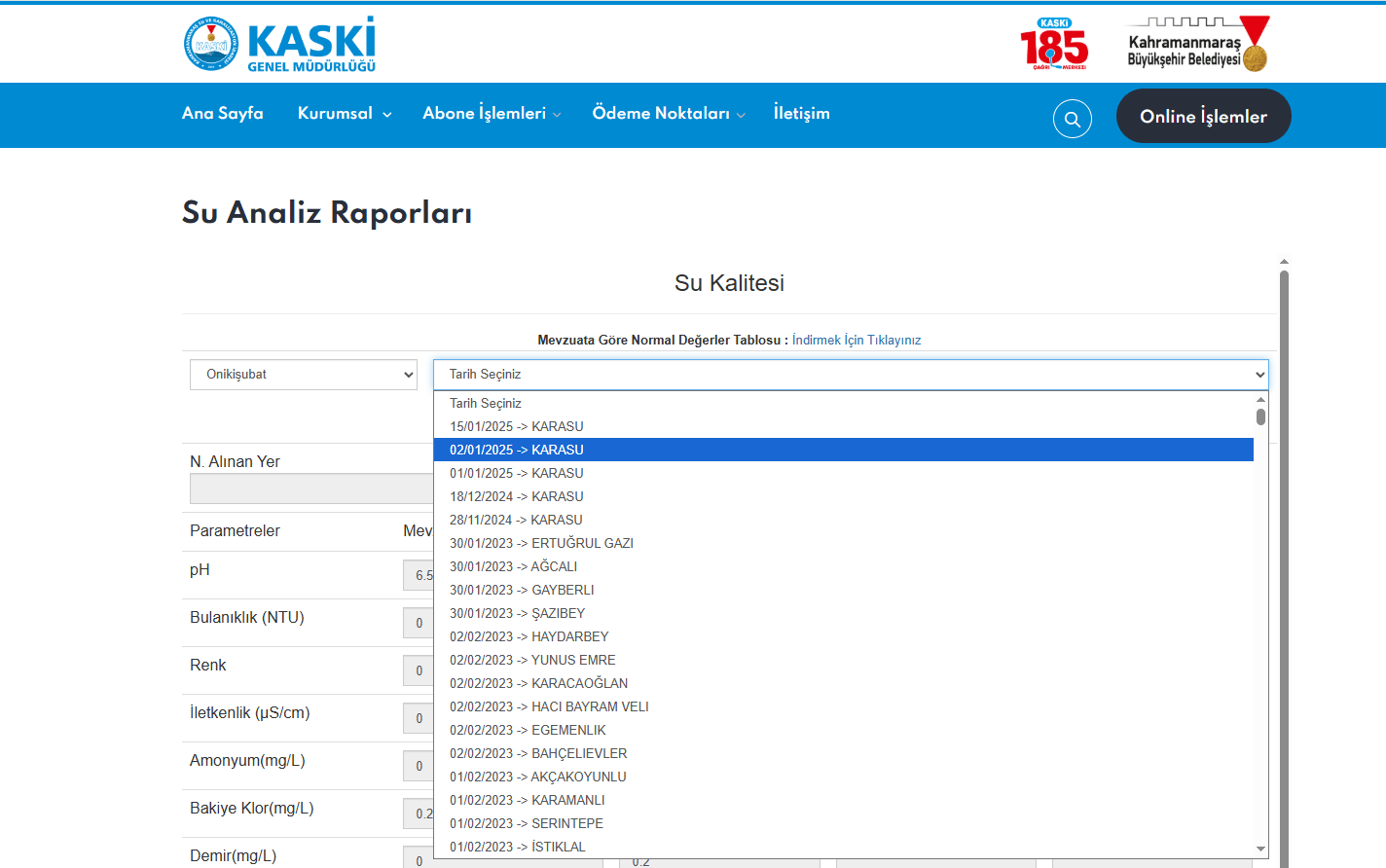Open the search magnifier icon
The image size is (1386, 868).
(1072, 119)
